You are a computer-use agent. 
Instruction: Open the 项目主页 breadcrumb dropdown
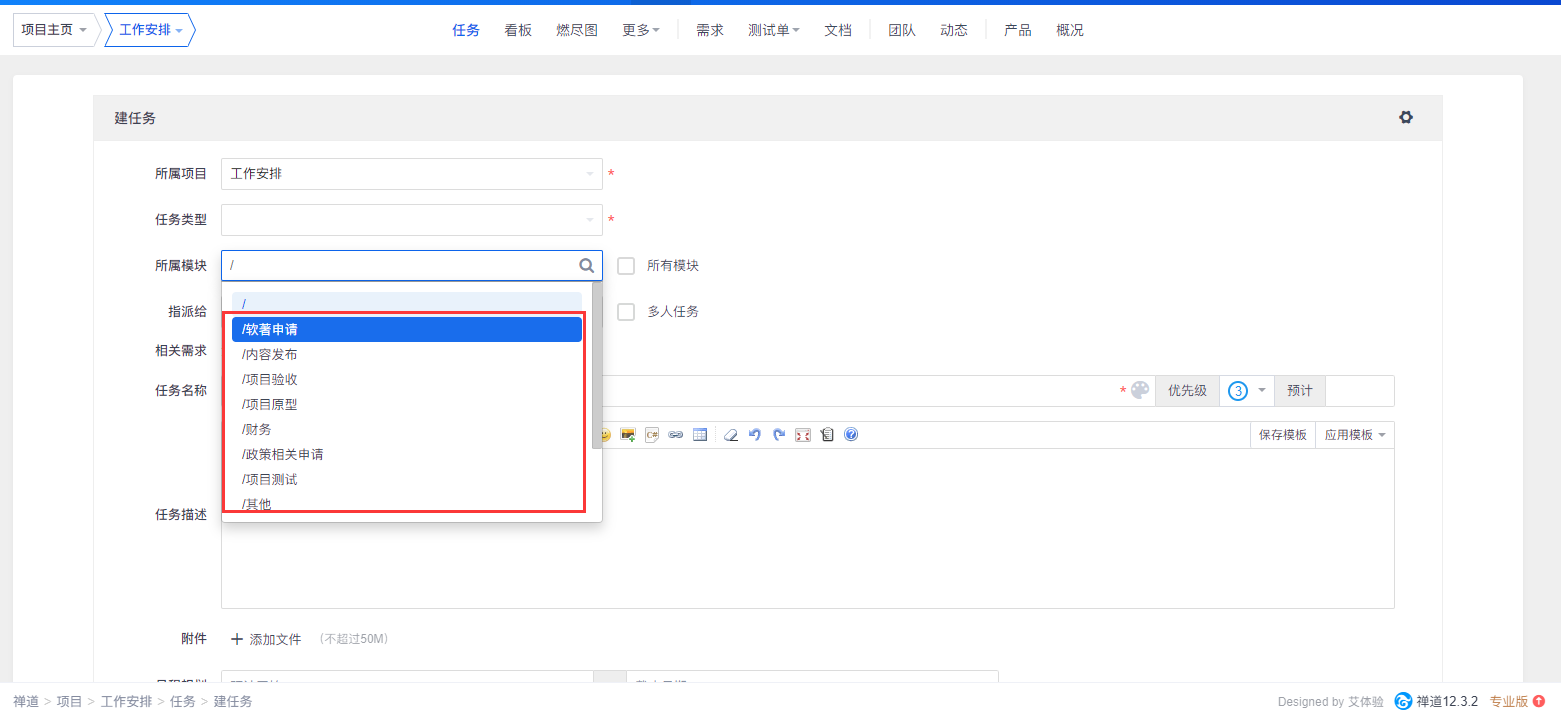click(x=54, y=30)
